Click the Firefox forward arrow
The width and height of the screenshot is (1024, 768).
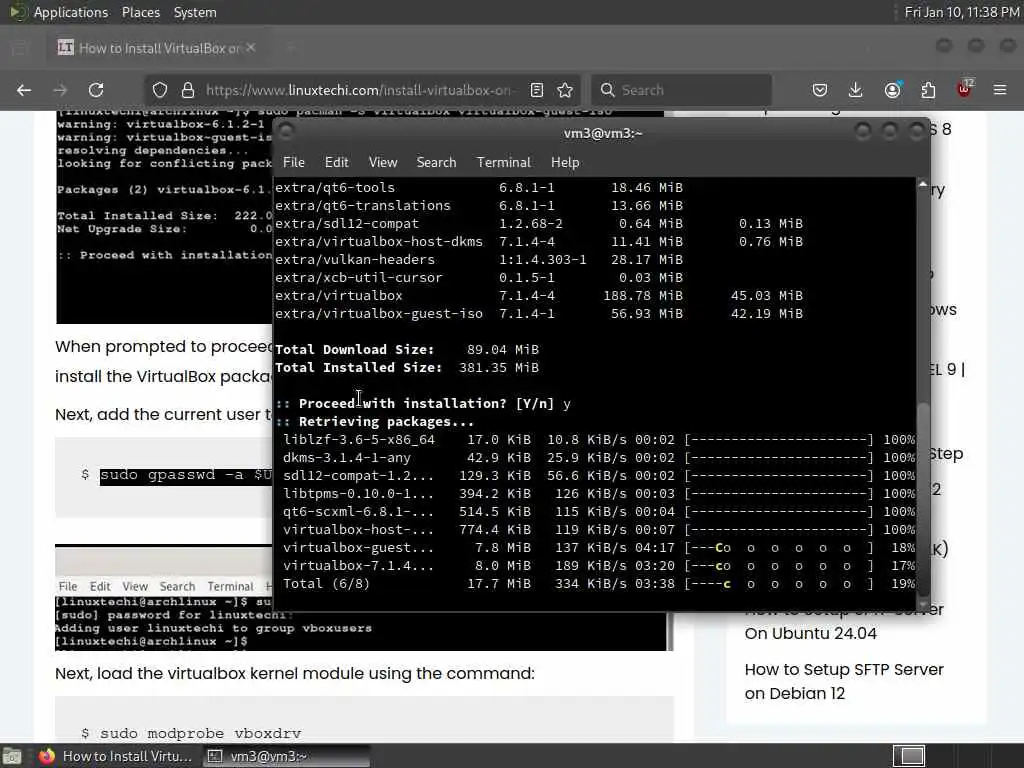click(60, 90)
